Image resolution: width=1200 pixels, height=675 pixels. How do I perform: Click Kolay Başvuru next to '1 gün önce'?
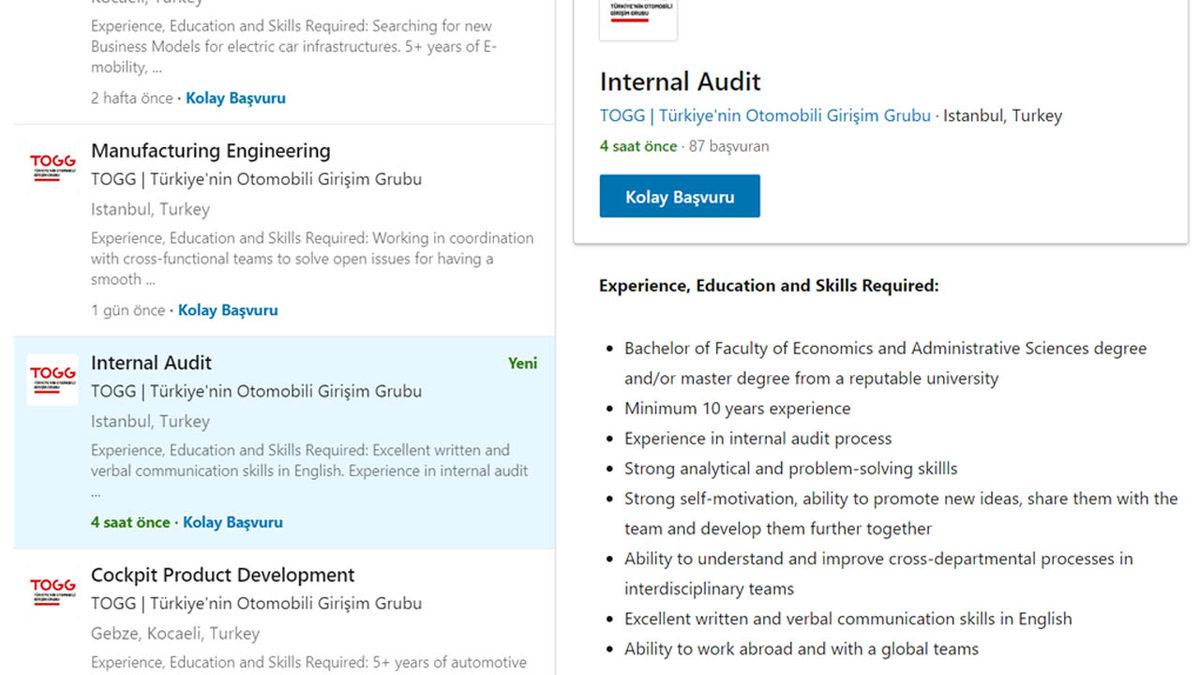click(228, 310)
